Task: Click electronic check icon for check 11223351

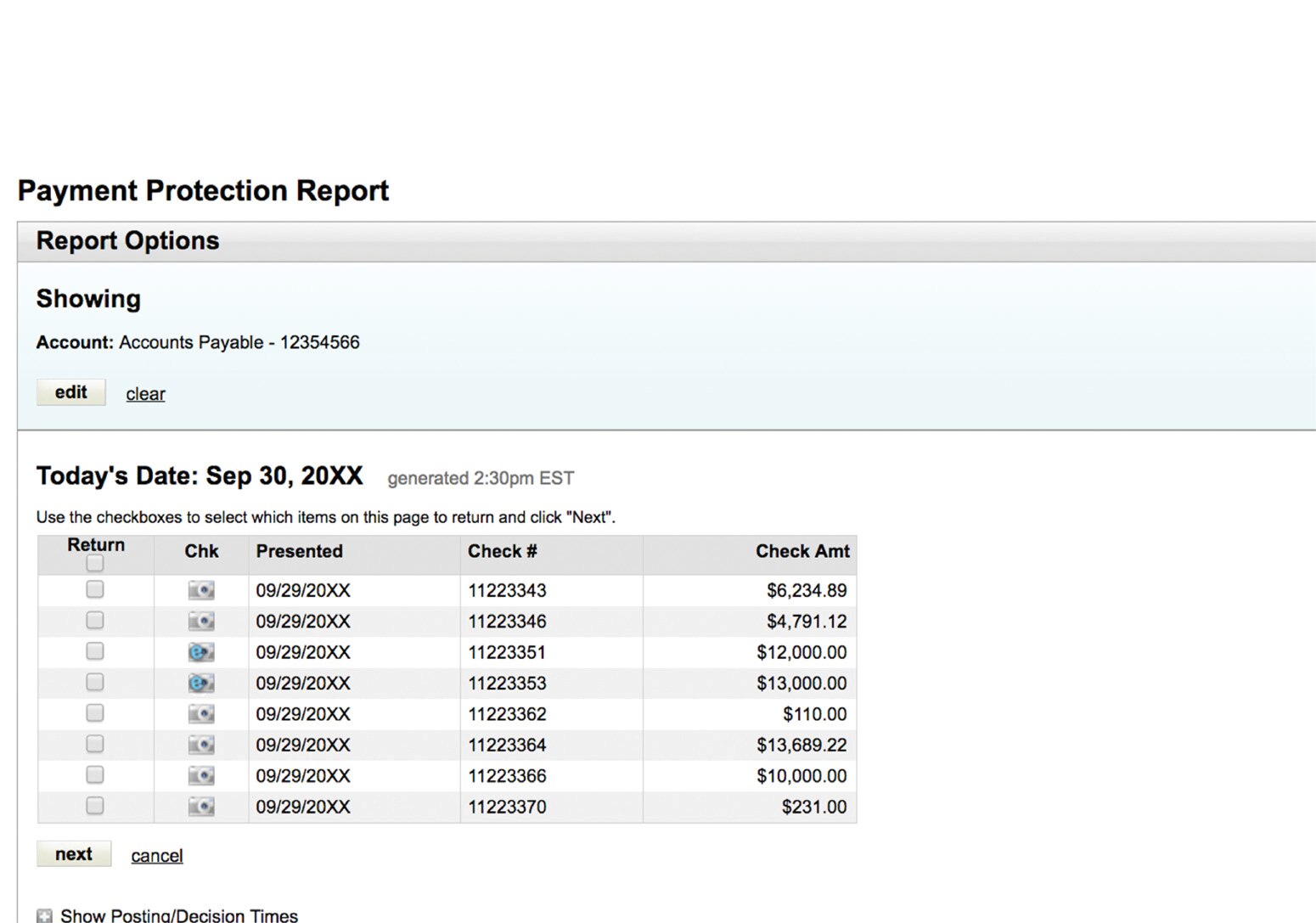Action: coord(201,651)
